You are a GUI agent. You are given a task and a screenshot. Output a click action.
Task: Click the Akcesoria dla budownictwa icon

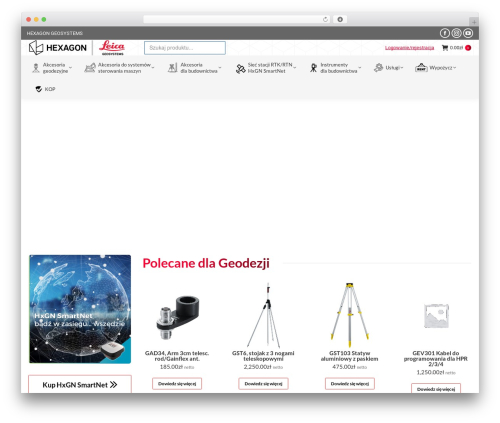(x=172, y=68)
